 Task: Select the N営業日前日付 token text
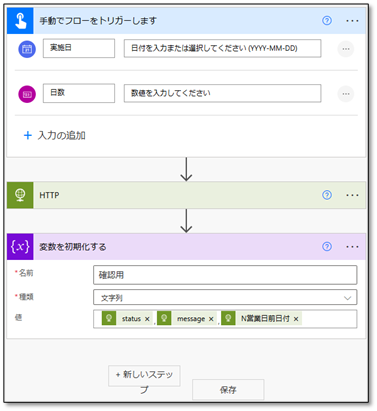(265, 319)
